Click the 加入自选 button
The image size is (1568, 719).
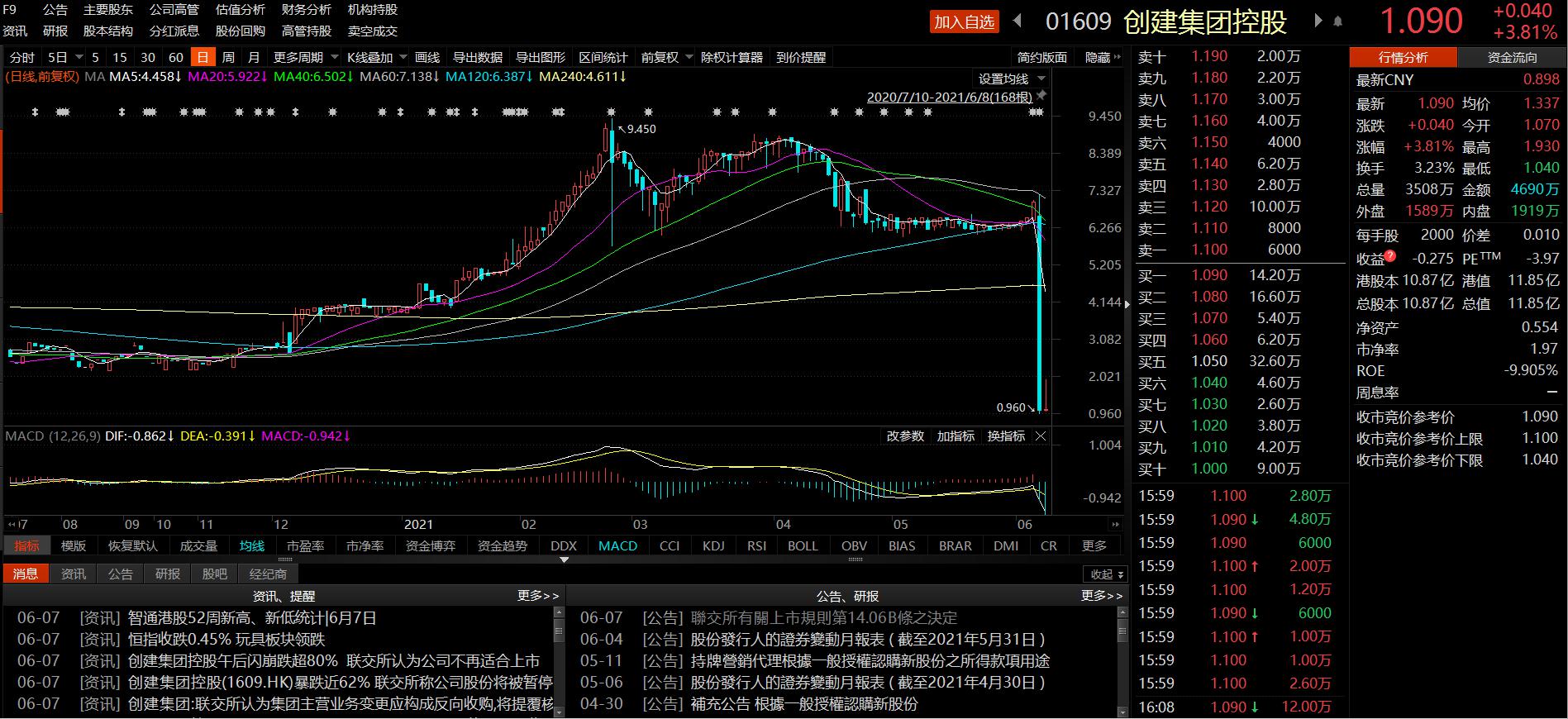tap(965, 21)
